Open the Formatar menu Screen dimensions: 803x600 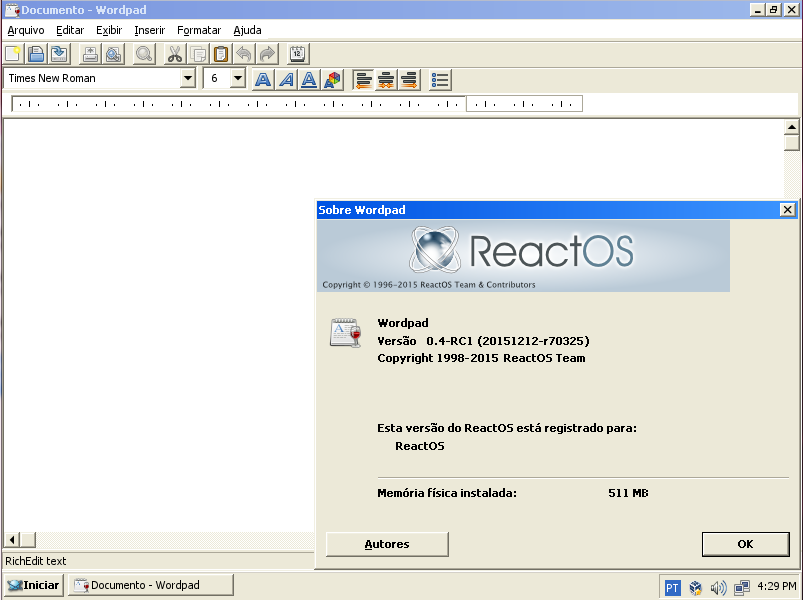click(198, 30)
